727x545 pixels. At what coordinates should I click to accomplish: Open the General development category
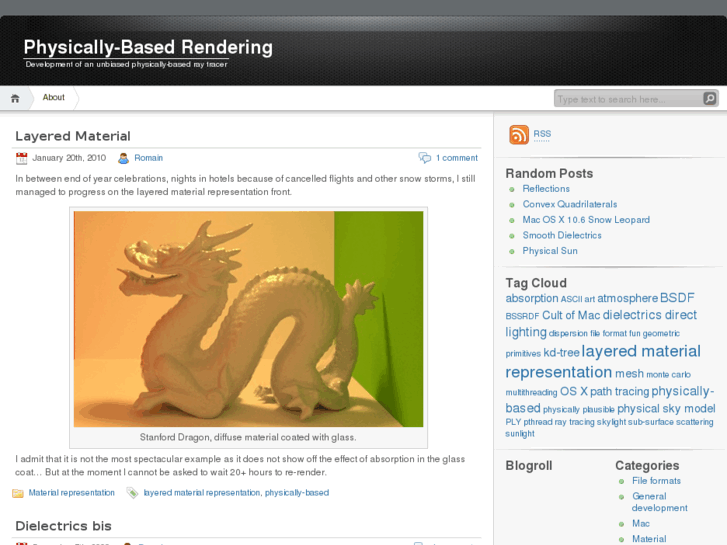click(660, 502)
